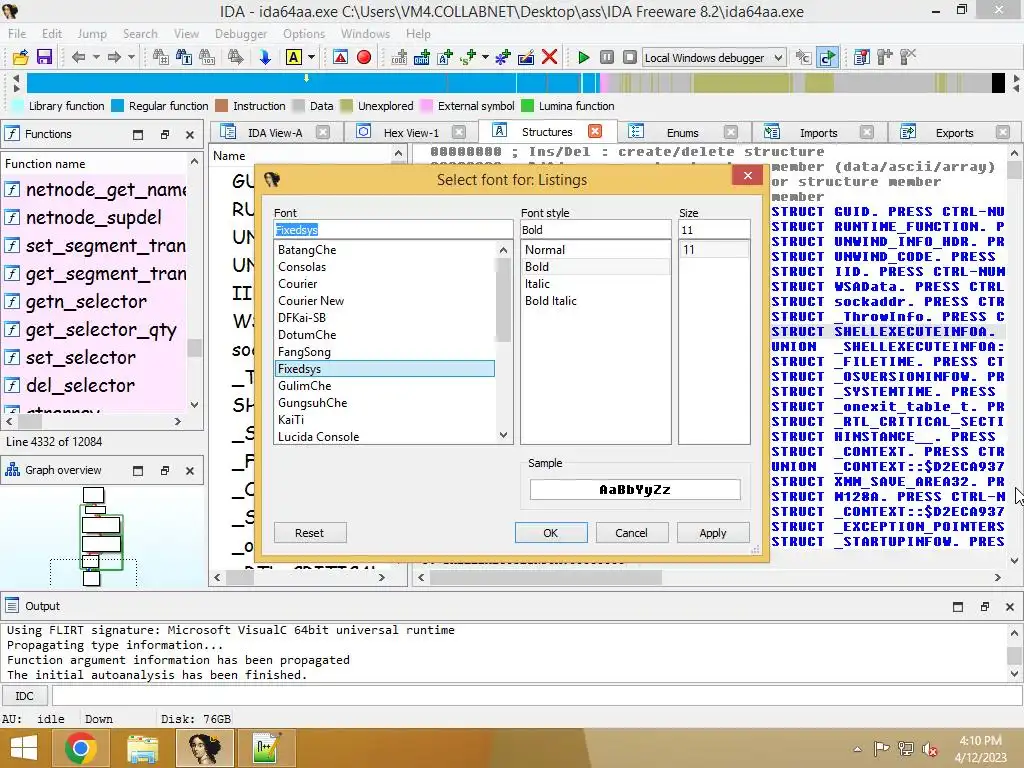The width and height of the screenshot is (1024, 768).
Task: Open the File menu
Action: click(x=17, y=33)
